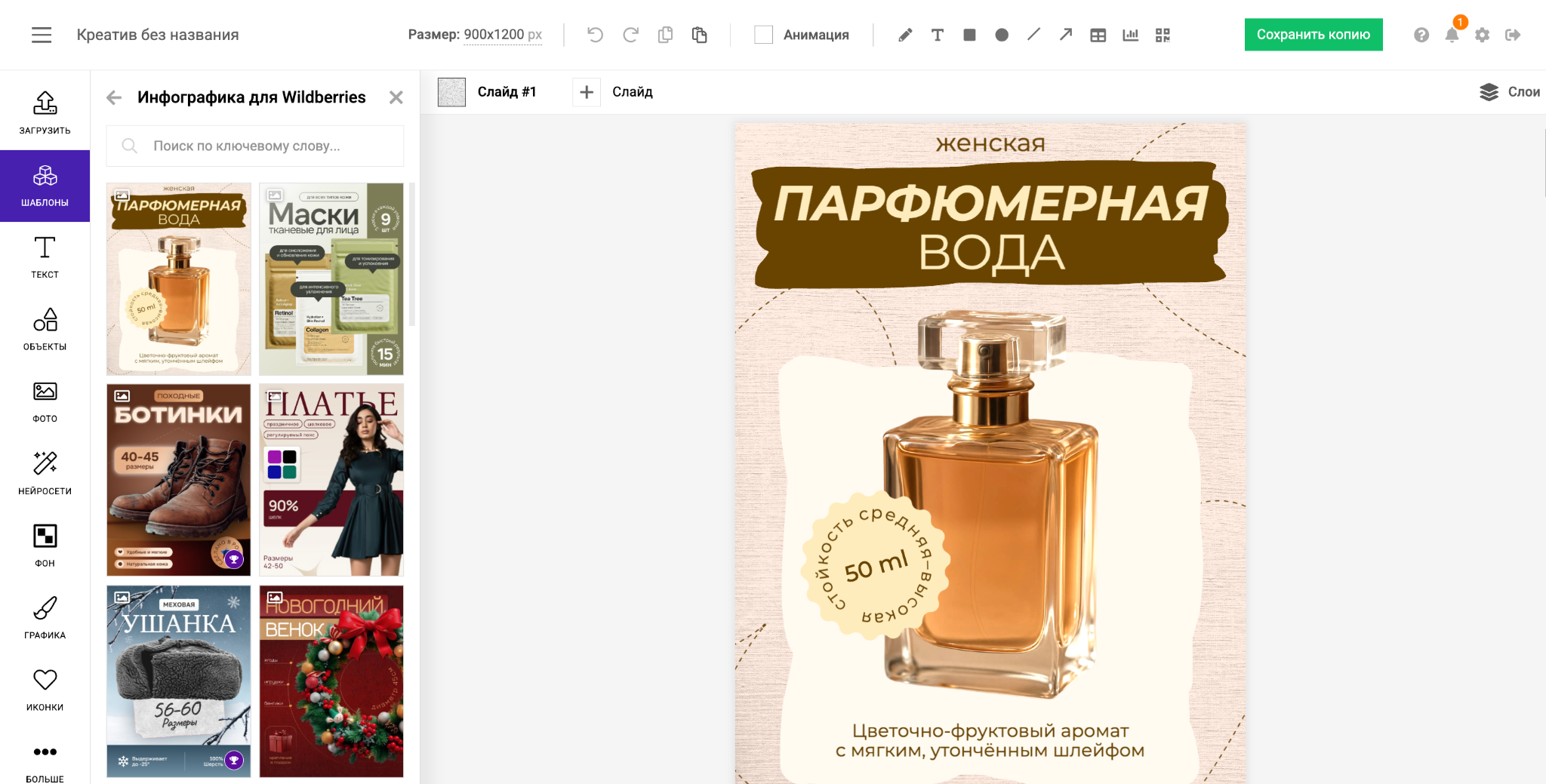Switch to the Фон sidebar tab
The image size is (1546, 784).
pos(45,545)
